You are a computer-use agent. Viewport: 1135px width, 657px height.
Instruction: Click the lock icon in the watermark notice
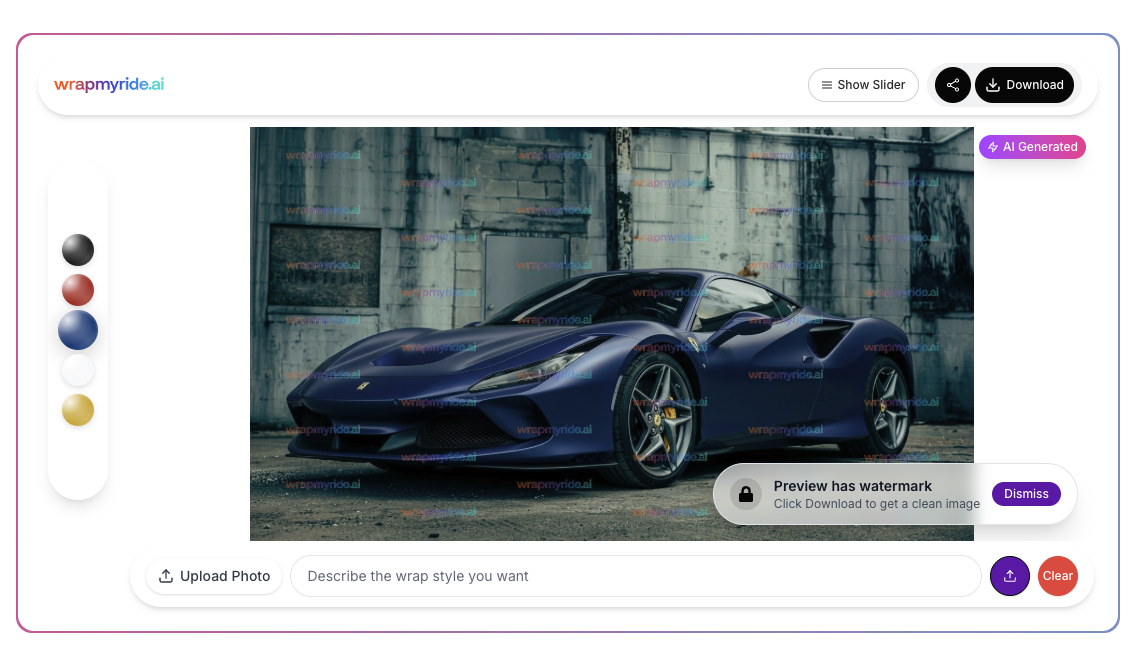(746, 493)
